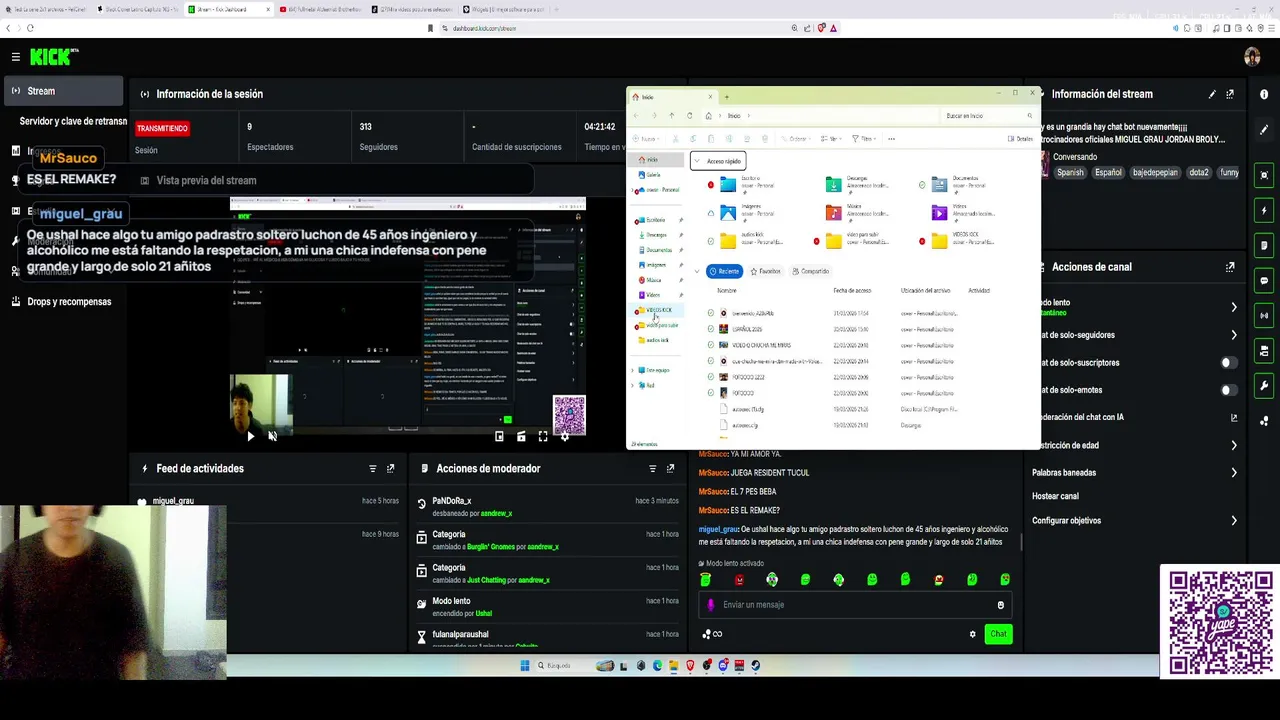Switch to the Compartido tab
This screenshot has height=720, width=1280.
[810, 271]
